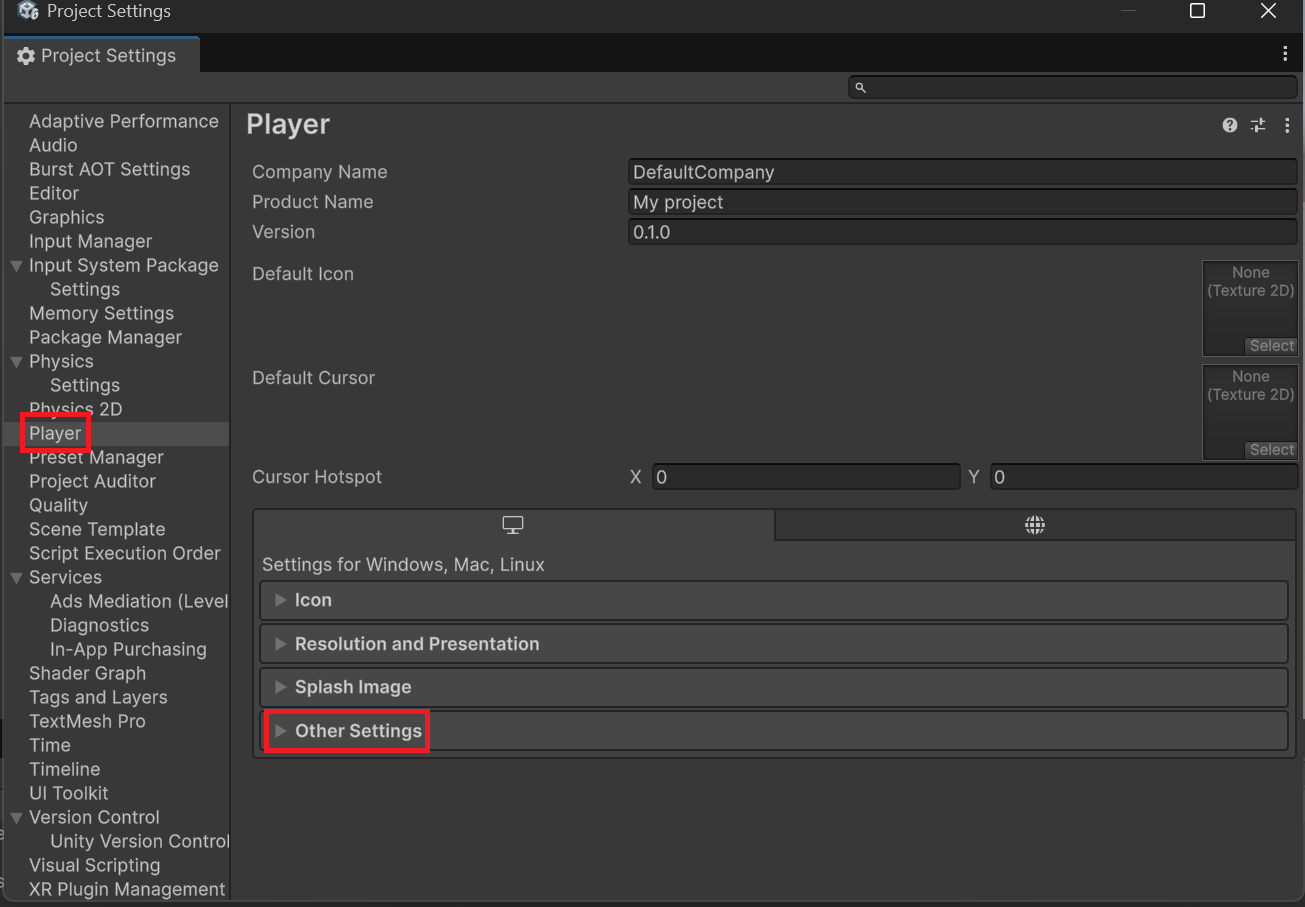The image size is (1305, 907).
Task: Click the search magnifier in the search bar
Action: coord(861,87)
